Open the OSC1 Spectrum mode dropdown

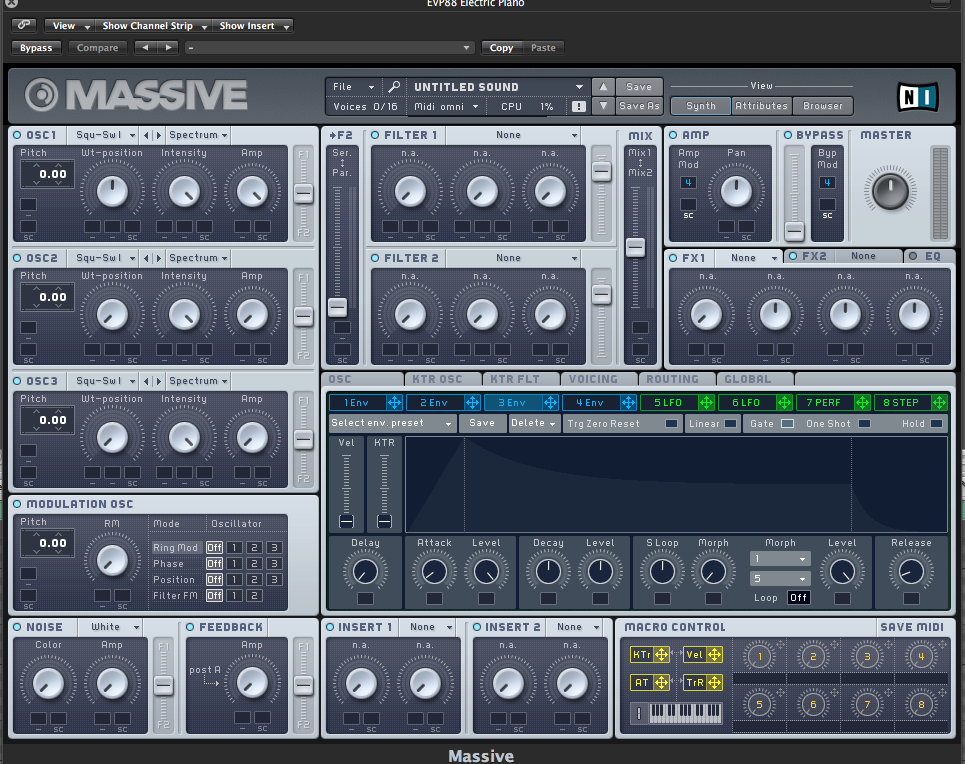click(x=198, y=135)
